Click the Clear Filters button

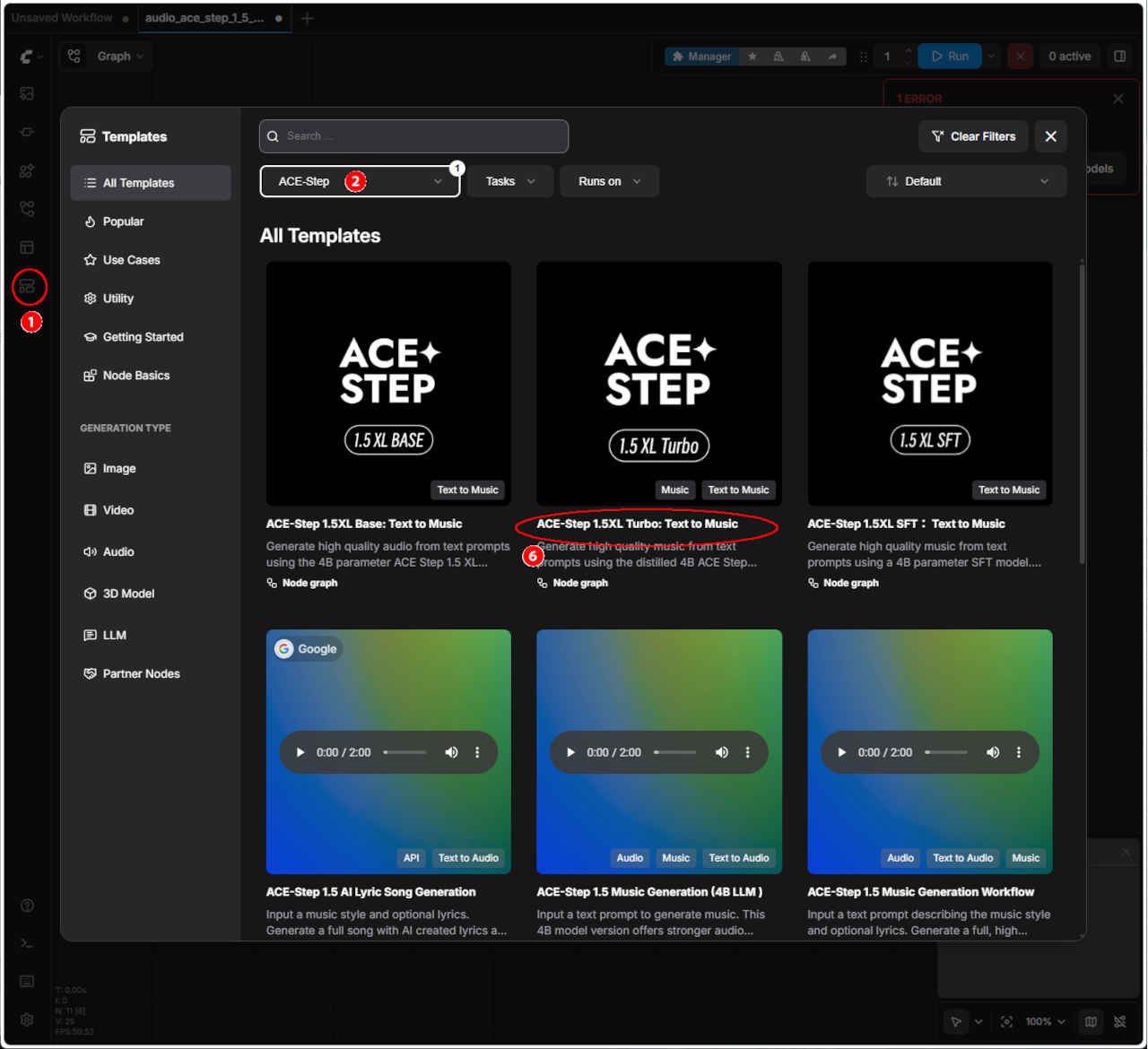click(x=973, y=136)
